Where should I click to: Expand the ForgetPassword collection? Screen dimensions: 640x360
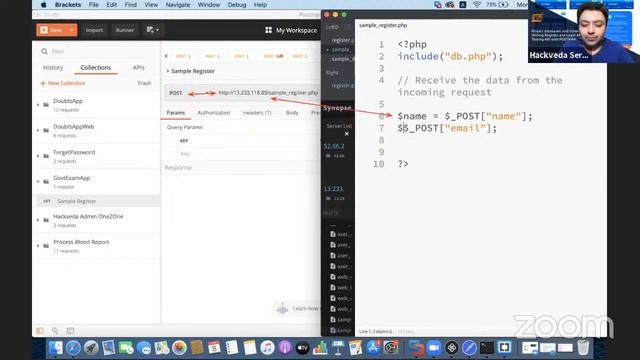(x=38, y=156)
